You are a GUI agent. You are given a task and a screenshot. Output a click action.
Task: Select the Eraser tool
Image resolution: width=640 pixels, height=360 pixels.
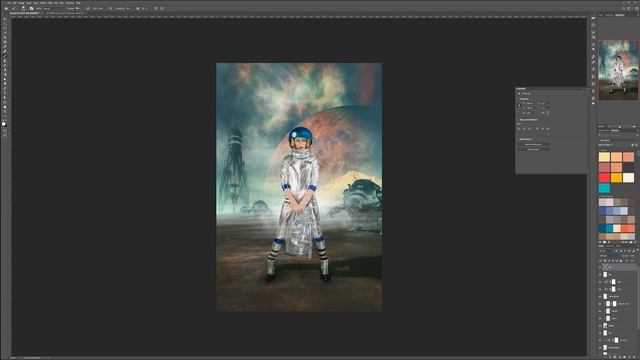click(4, 71)
